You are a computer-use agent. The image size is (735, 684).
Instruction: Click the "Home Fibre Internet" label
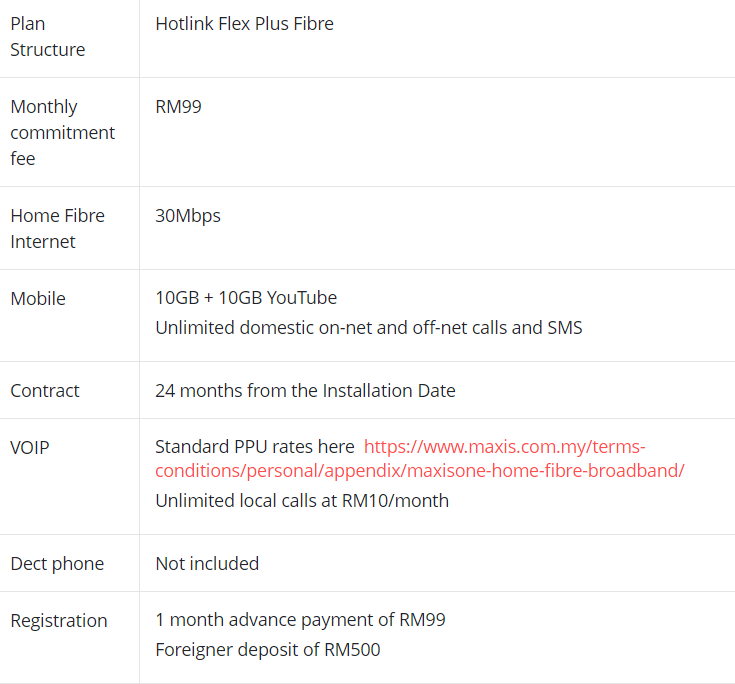tap(57, 228)
